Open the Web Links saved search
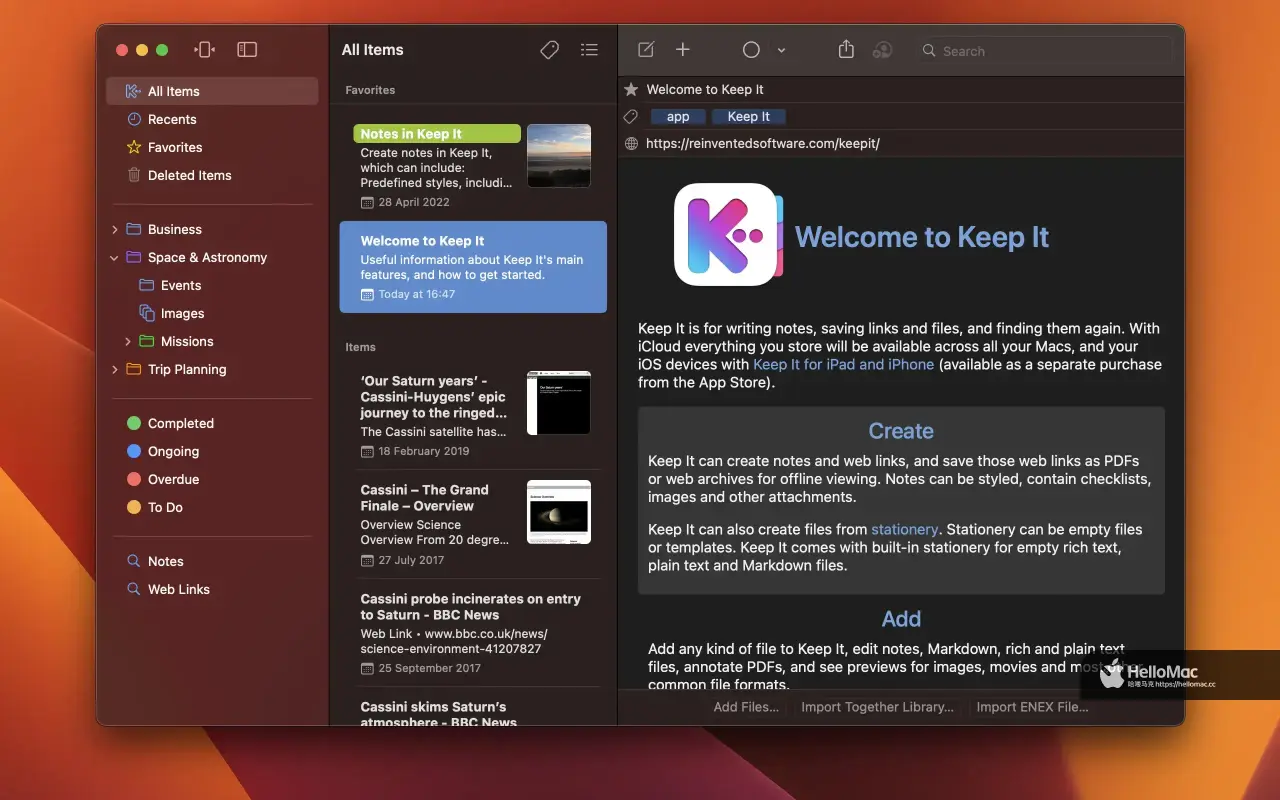Viewport: 1280px width, 800px height. [179, 589]
